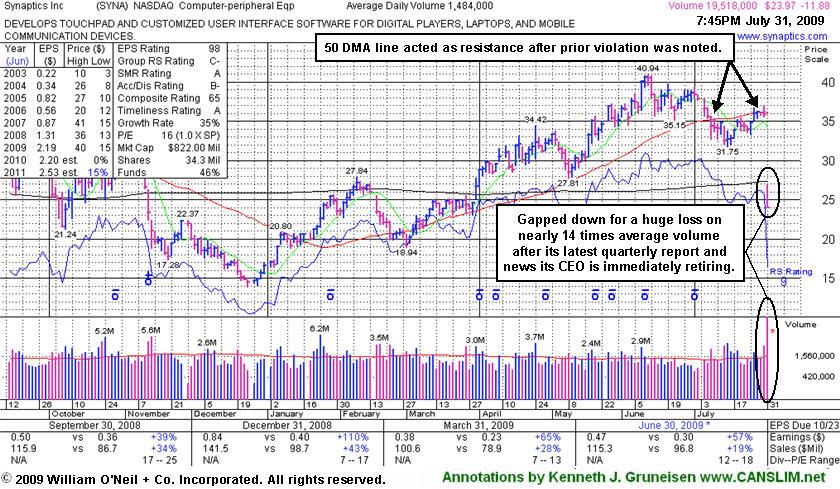Image resolution: width=840 pixels, height=489 pixels.
Task: Click the 7:45PM July 31, 2009 timestamp
Action: point(761,21)
